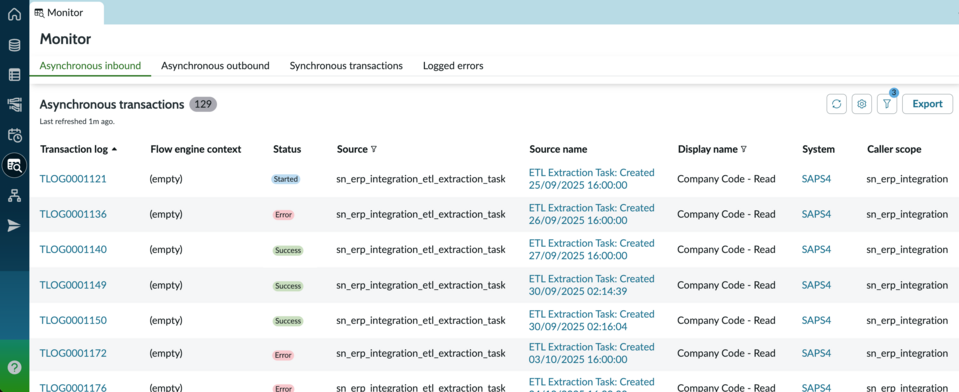Open the hierarchy diagram sidebar icon

(x=14, y=196)
